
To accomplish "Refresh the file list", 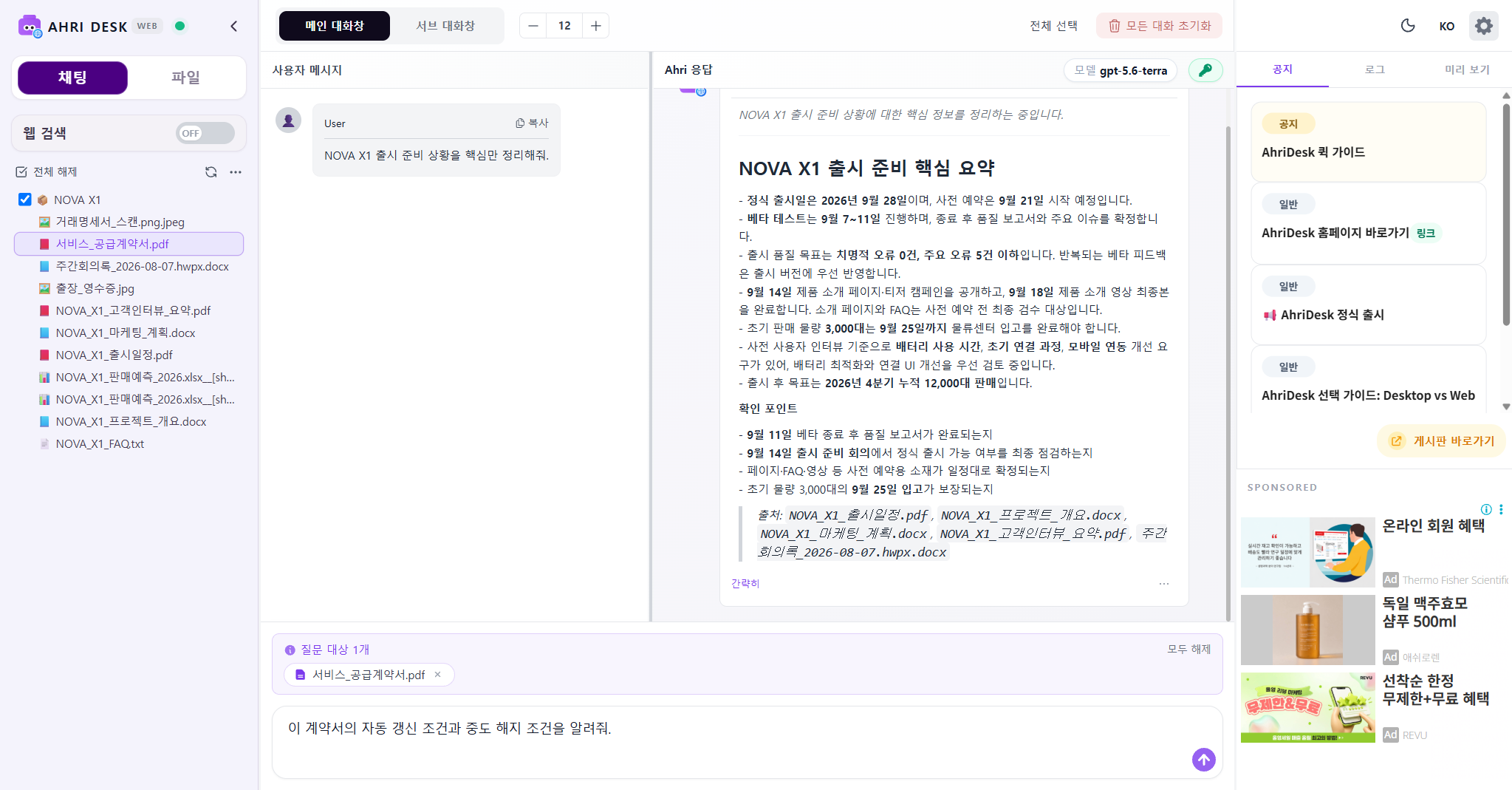I will (211, 171).
